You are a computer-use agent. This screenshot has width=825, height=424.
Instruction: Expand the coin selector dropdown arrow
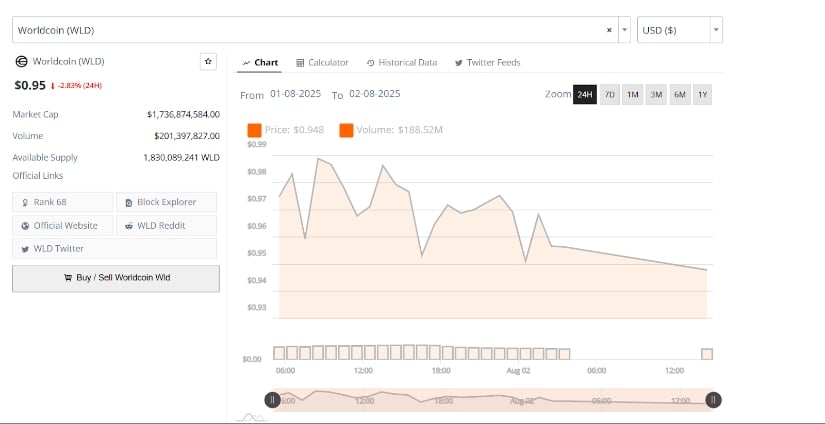click(625, 30)
